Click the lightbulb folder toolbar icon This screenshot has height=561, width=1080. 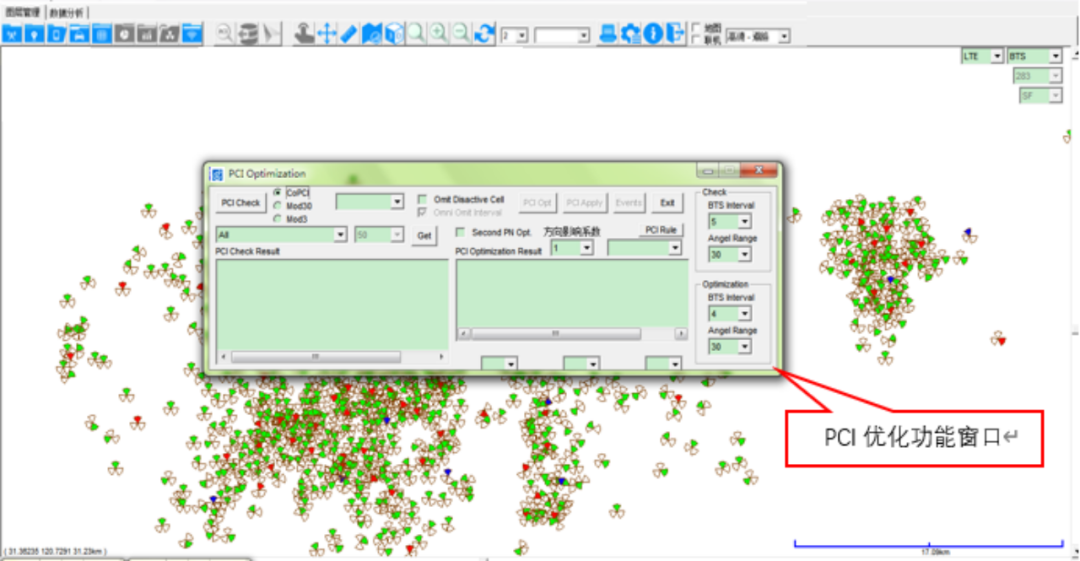(x=34, y=33)
